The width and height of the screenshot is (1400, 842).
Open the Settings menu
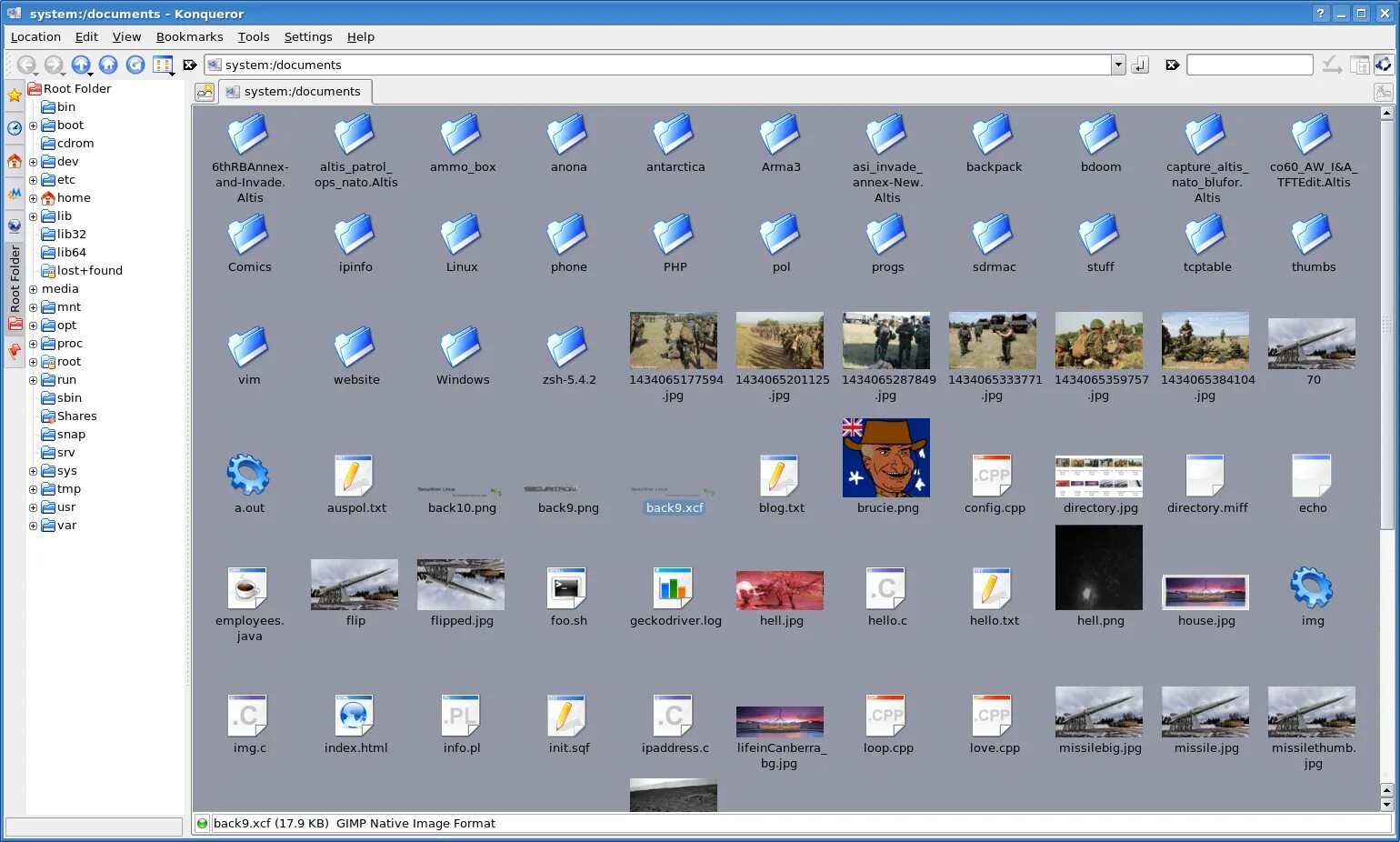(x=308, y=36)
